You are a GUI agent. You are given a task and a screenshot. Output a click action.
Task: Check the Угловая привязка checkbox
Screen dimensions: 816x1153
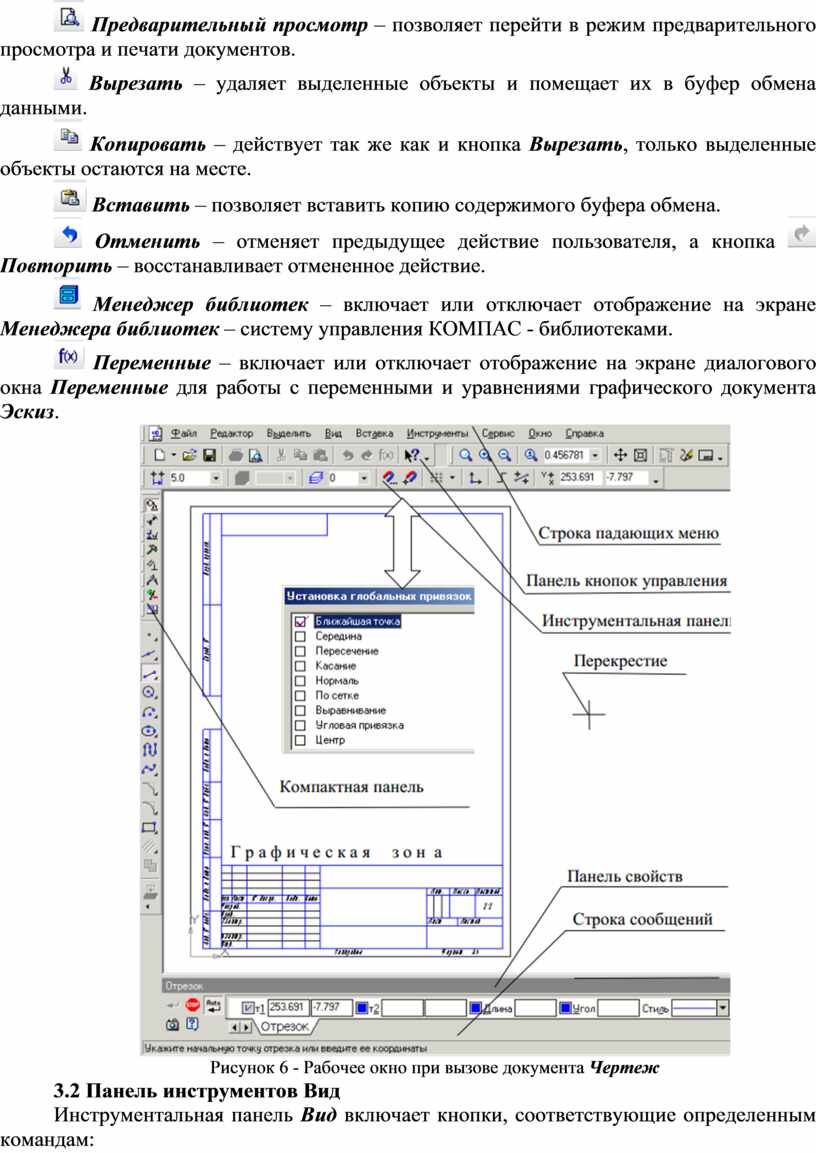[300, 725]
